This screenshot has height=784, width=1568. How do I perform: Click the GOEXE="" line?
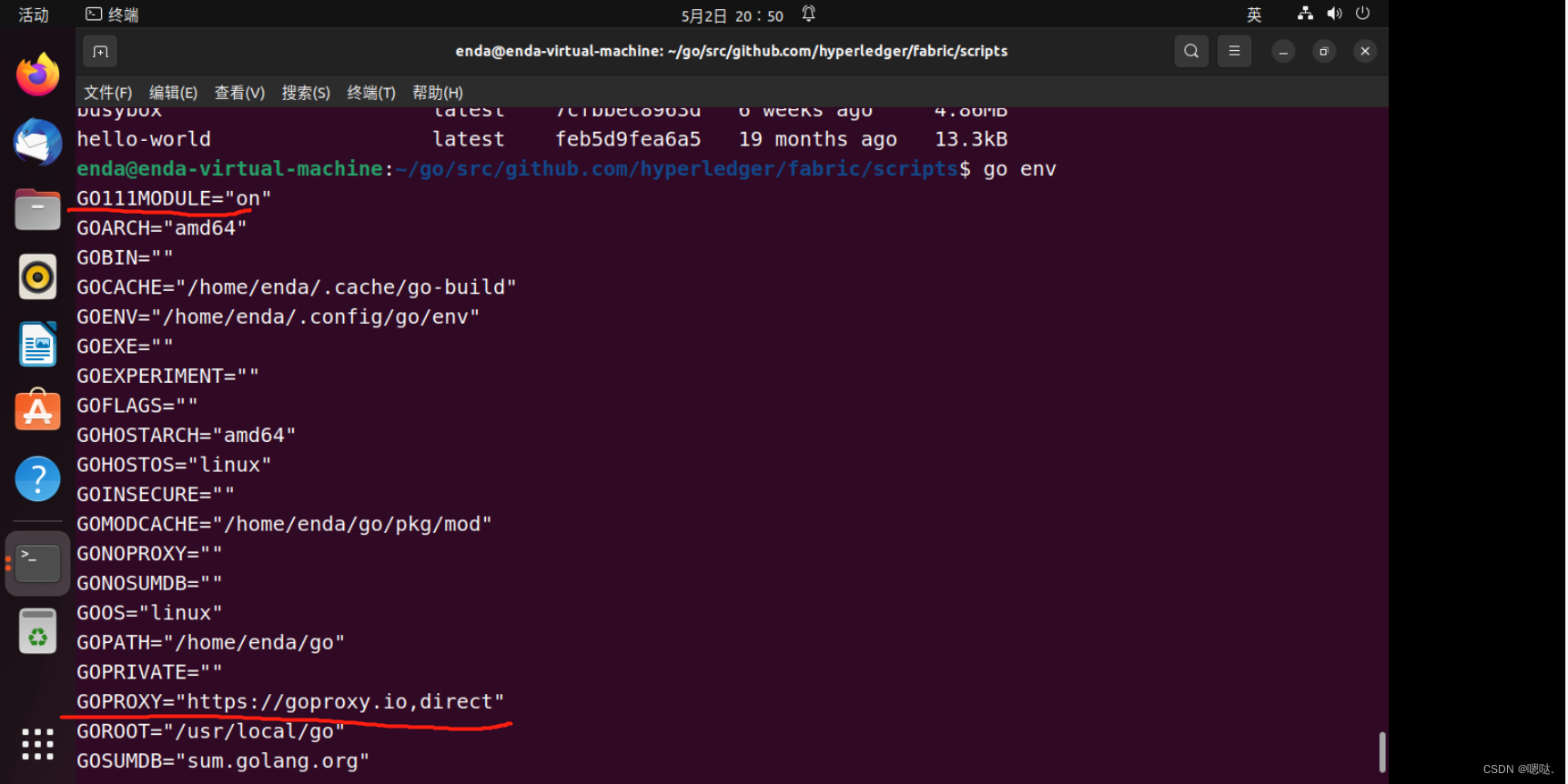(x=125, y=347)
